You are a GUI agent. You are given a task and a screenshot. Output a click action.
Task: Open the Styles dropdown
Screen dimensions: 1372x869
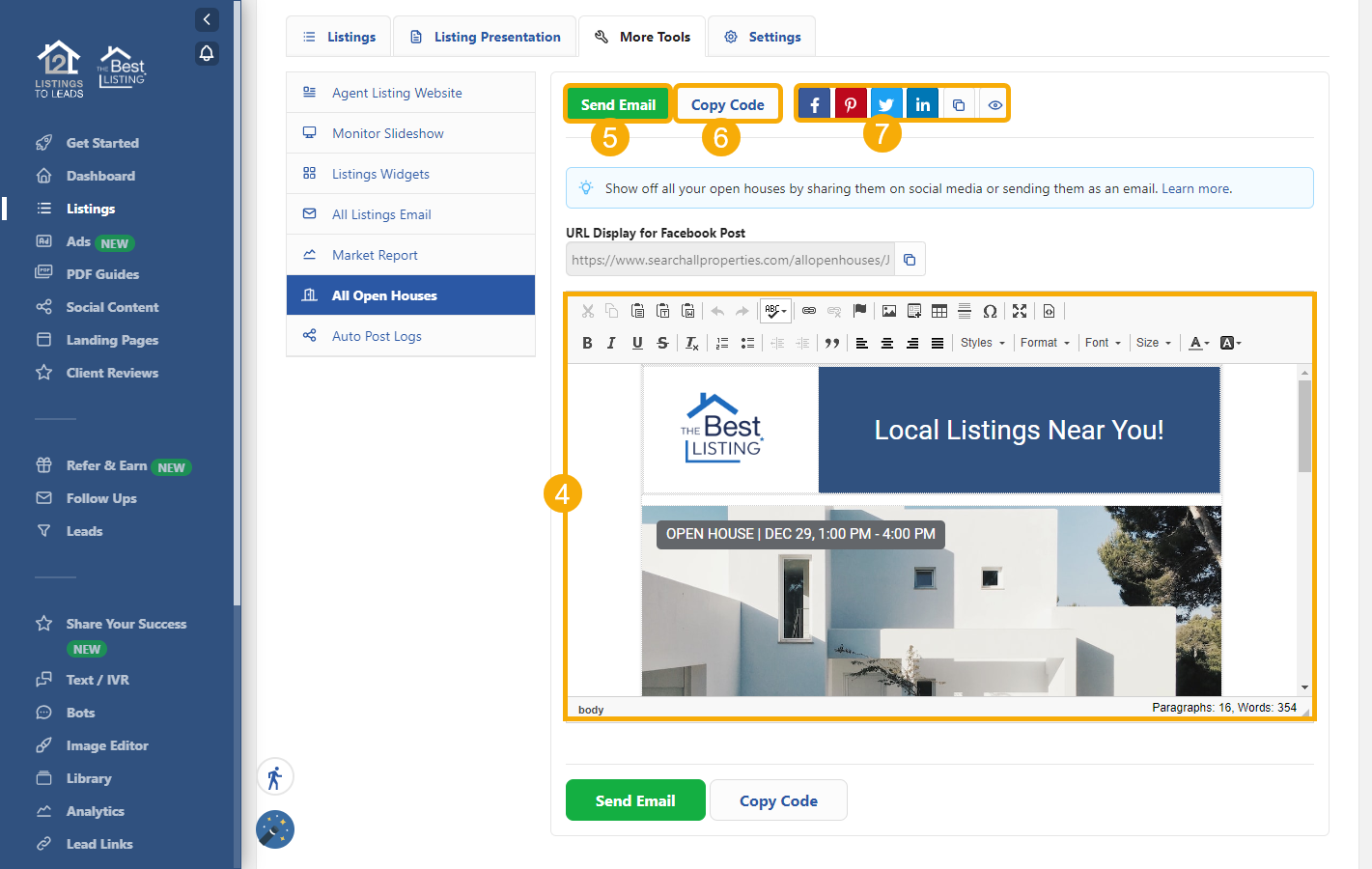click(x=982, y=343)
